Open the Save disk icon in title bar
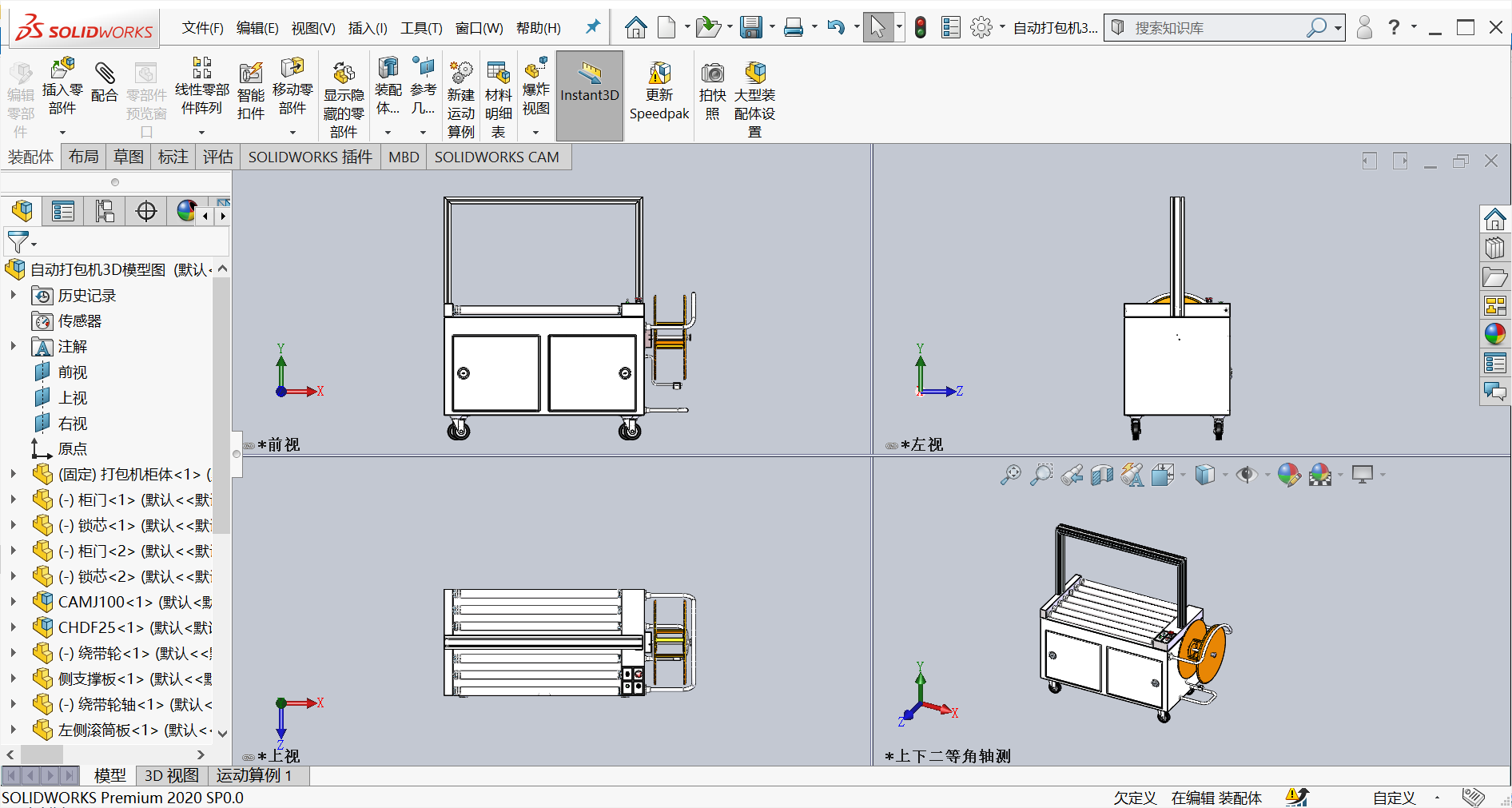 click(x=750, y=28)
